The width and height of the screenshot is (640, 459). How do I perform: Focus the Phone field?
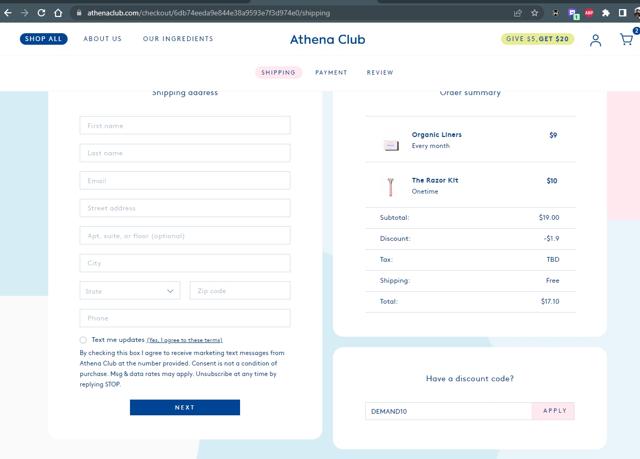[x=185, y=318]
